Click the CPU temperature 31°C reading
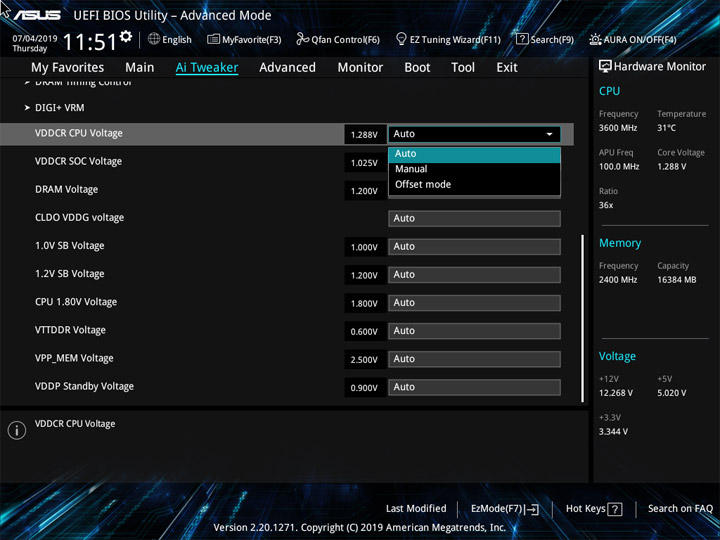 click(x=666, y=128)
